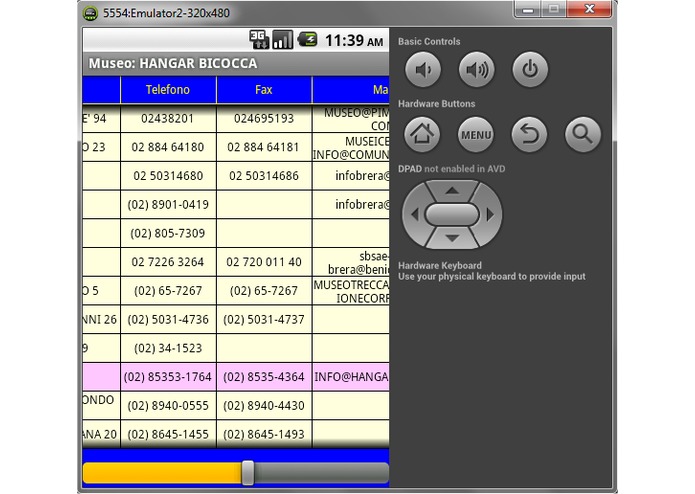The image size is (695, 494).
Task: Click the Museo: HANGAR BICOCCA title bar
Action: pos(236,63)
